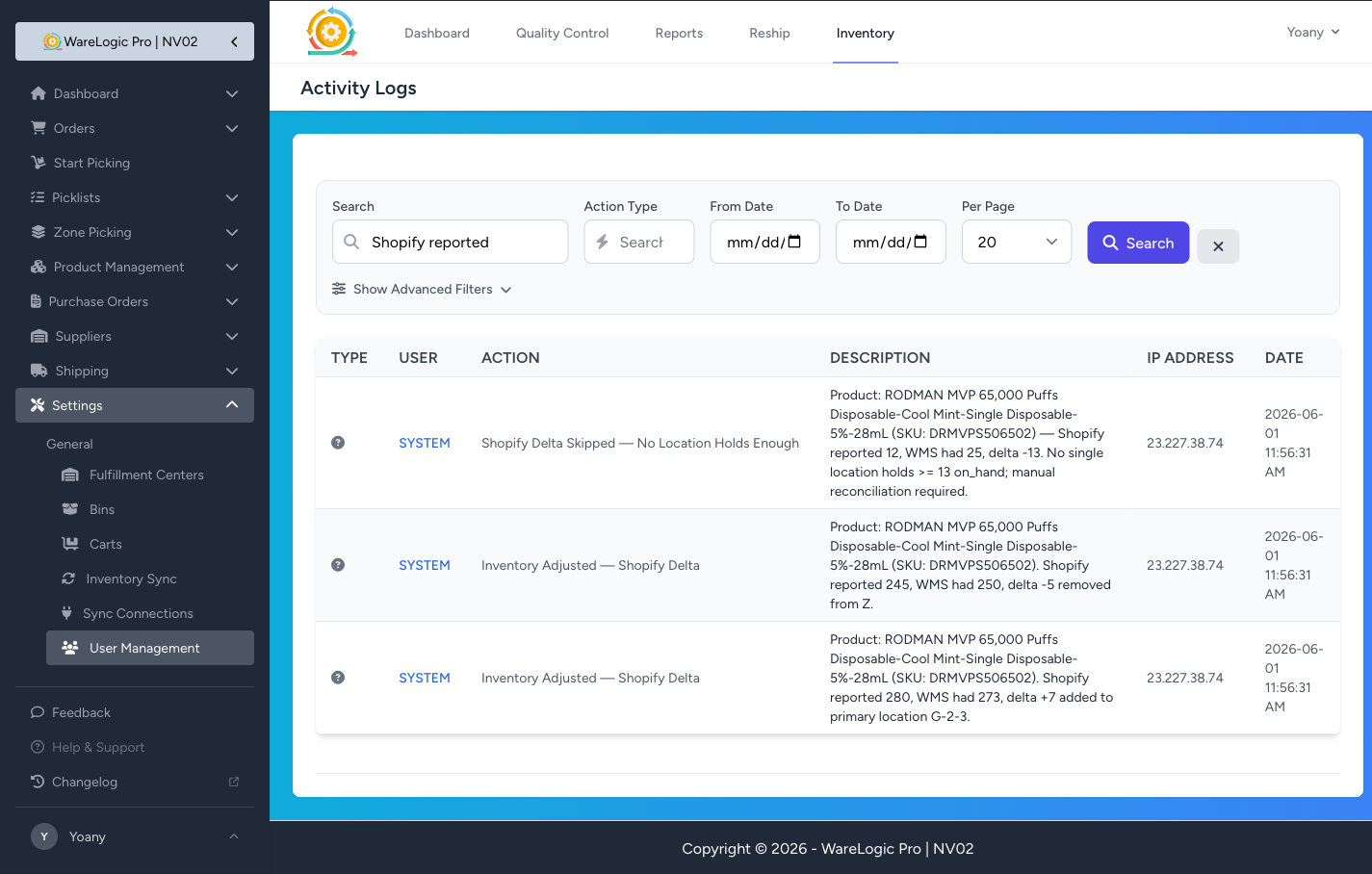The width and height of the screenshot is (1372, 874).
Task: Open Inventory Sync settings page
Action: pyautogui.click(x=150, y=578)
